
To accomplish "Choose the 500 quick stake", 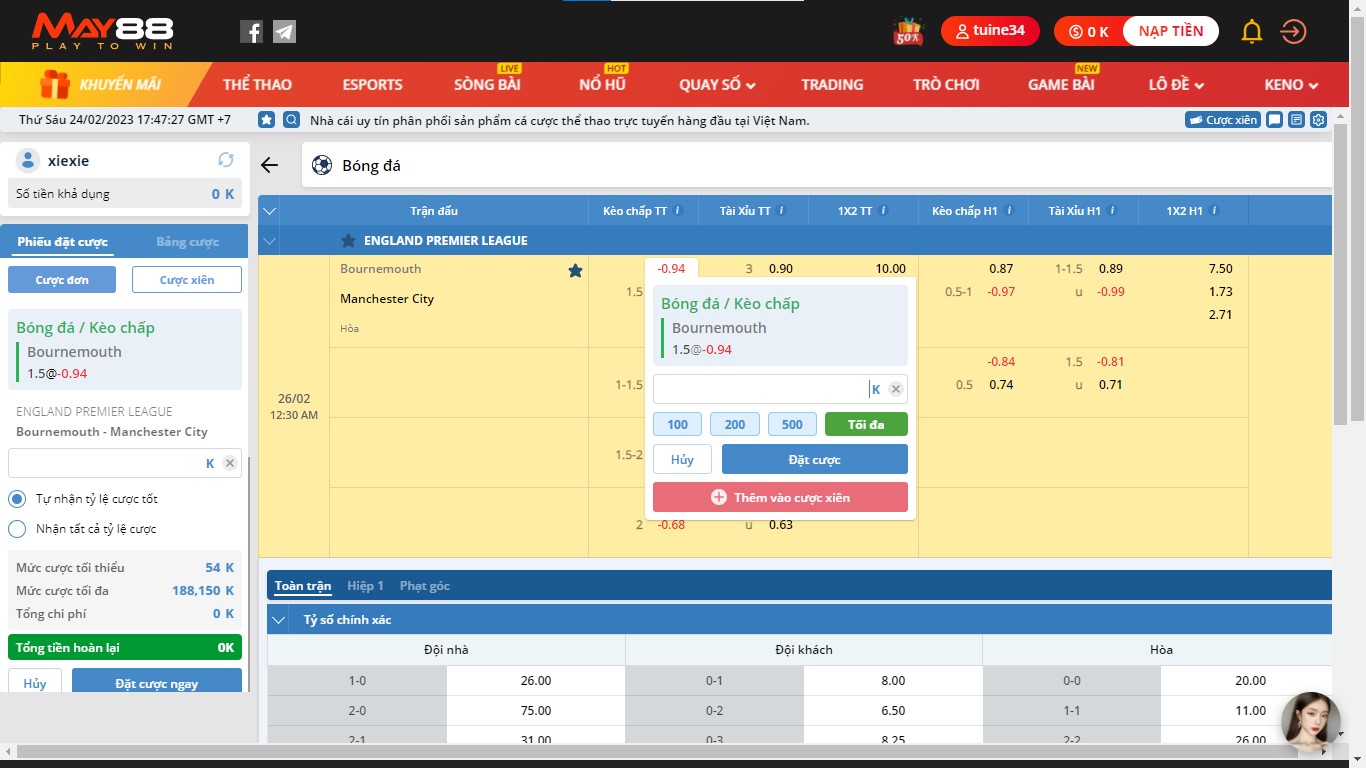I will pyautogui.click(x=792, y=424).
